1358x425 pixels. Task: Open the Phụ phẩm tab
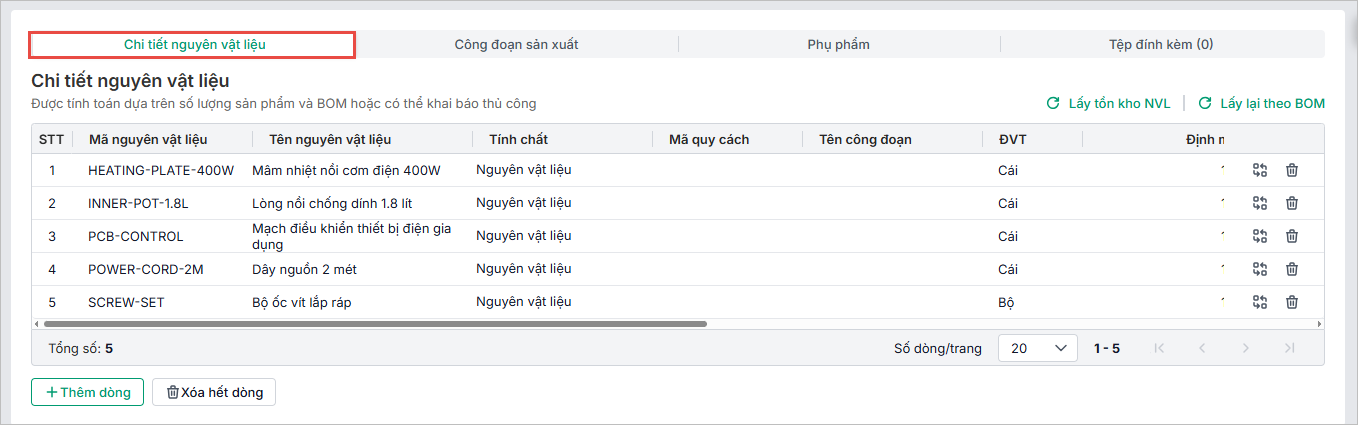[838, 44]
